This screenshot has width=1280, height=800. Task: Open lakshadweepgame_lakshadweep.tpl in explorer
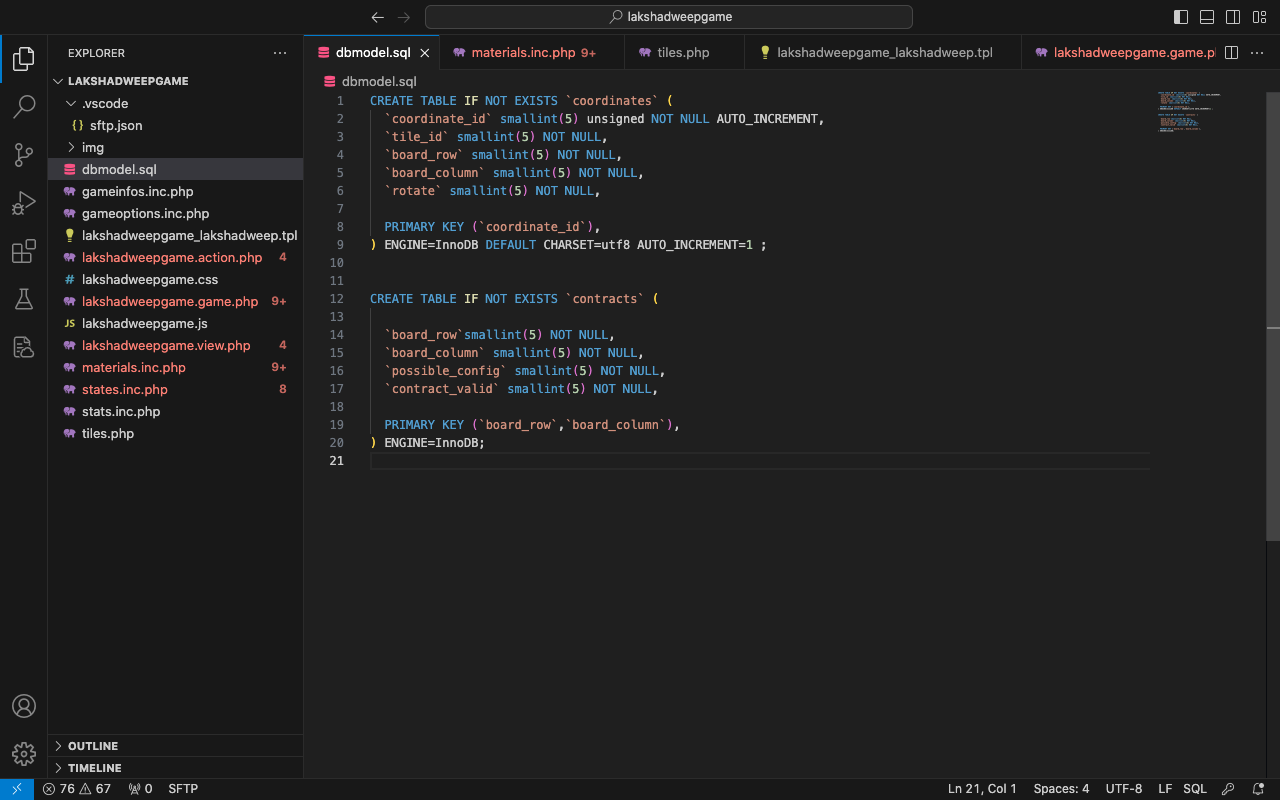175,235
